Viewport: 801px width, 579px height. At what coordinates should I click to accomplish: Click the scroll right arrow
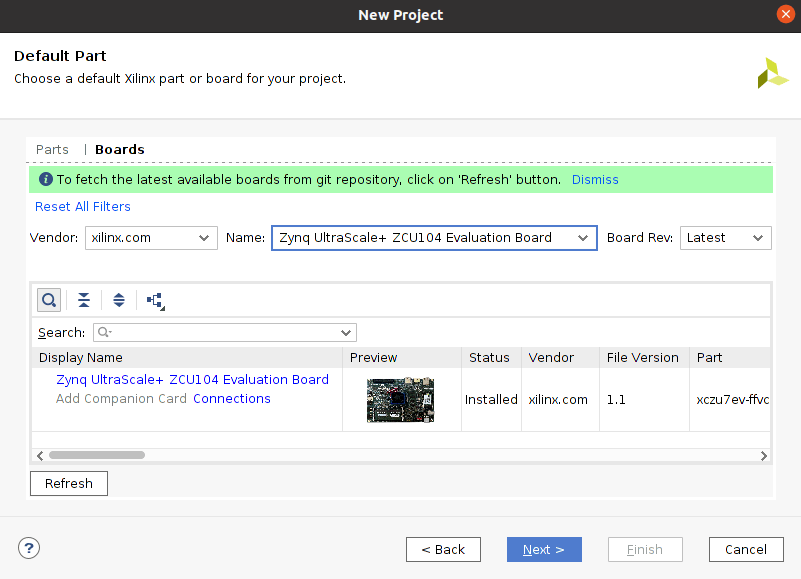click(764, 455)
